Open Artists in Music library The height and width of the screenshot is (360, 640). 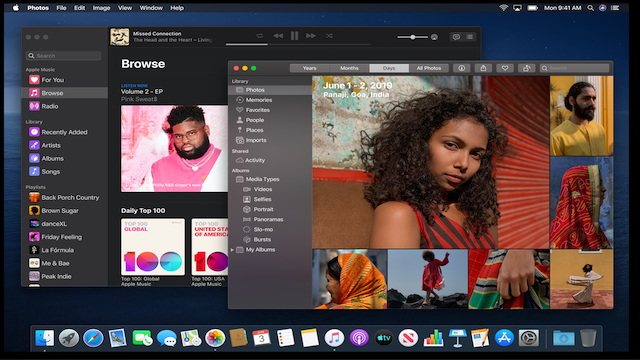(x=64, y=145)
